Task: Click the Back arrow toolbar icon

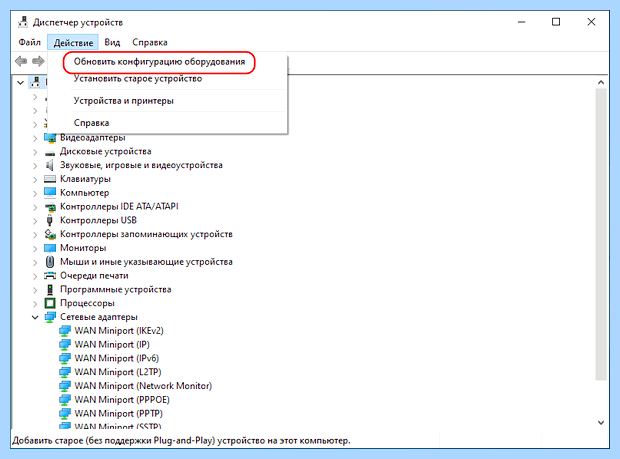Action: pyautogui.click(x=21, y=61)
